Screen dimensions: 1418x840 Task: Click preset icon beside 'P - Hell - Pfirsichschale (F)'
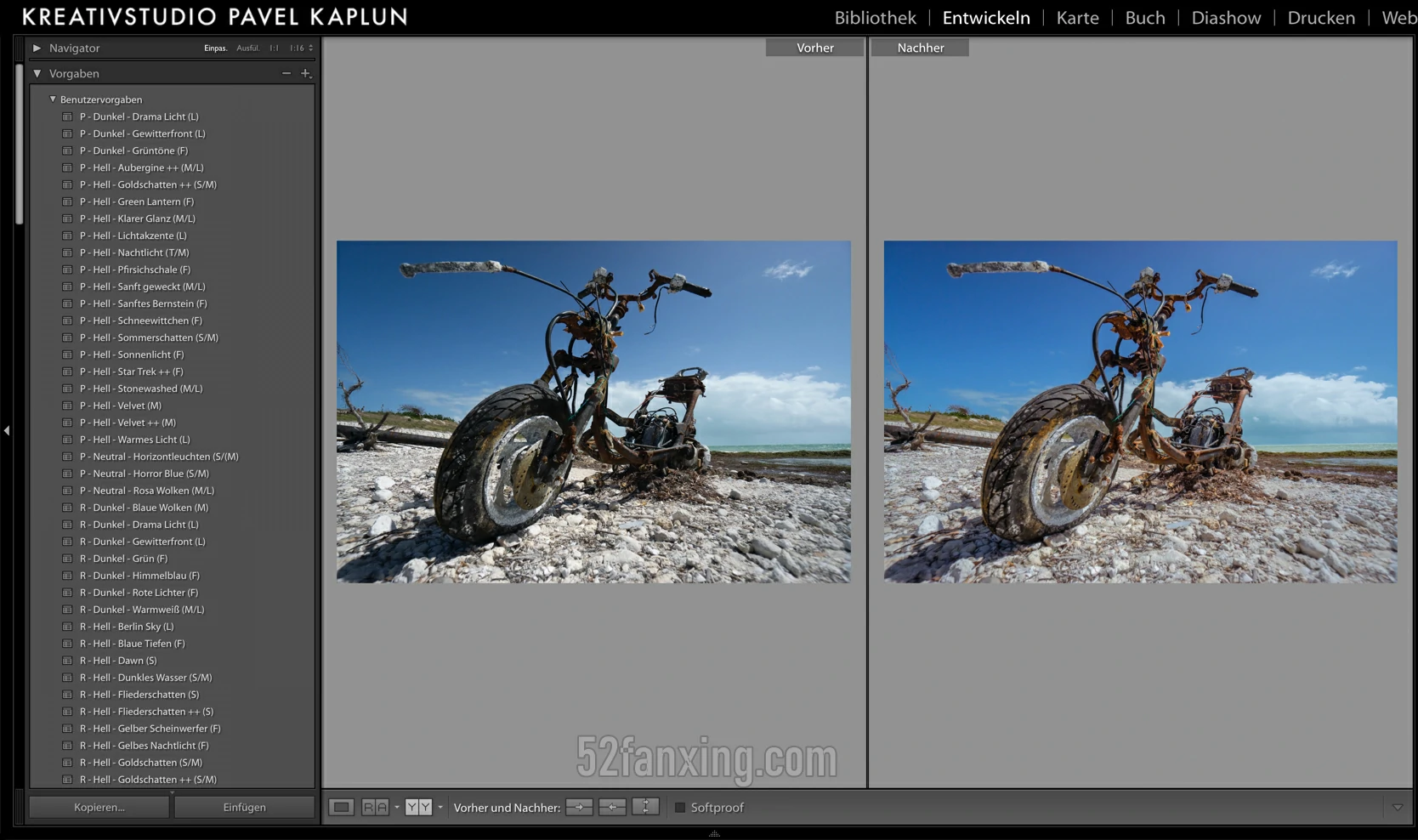(x=67, y=270)
